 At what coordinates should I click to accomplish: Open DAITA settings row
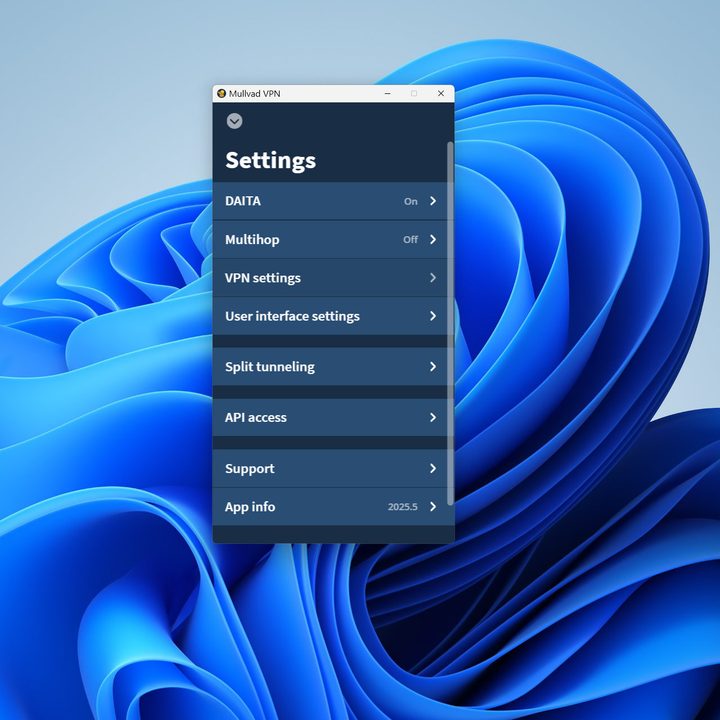[330, 201]
